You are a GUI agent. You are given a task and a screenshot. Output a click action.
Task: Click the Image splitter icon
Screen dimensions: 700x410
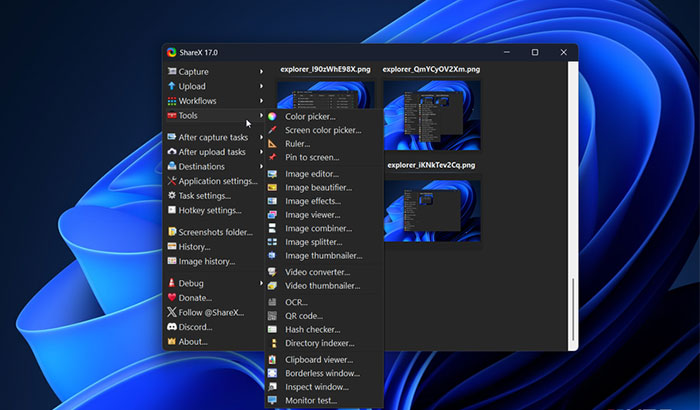[272, 242]
